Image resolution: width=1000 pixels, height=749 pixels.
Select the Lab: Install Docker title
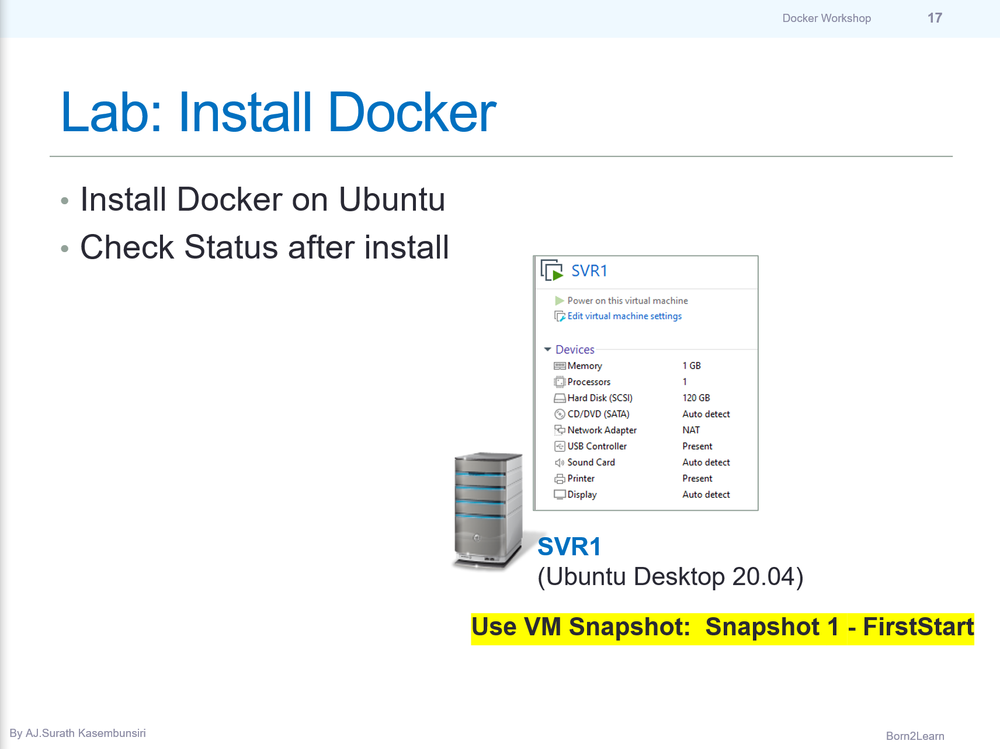(276, 112)
